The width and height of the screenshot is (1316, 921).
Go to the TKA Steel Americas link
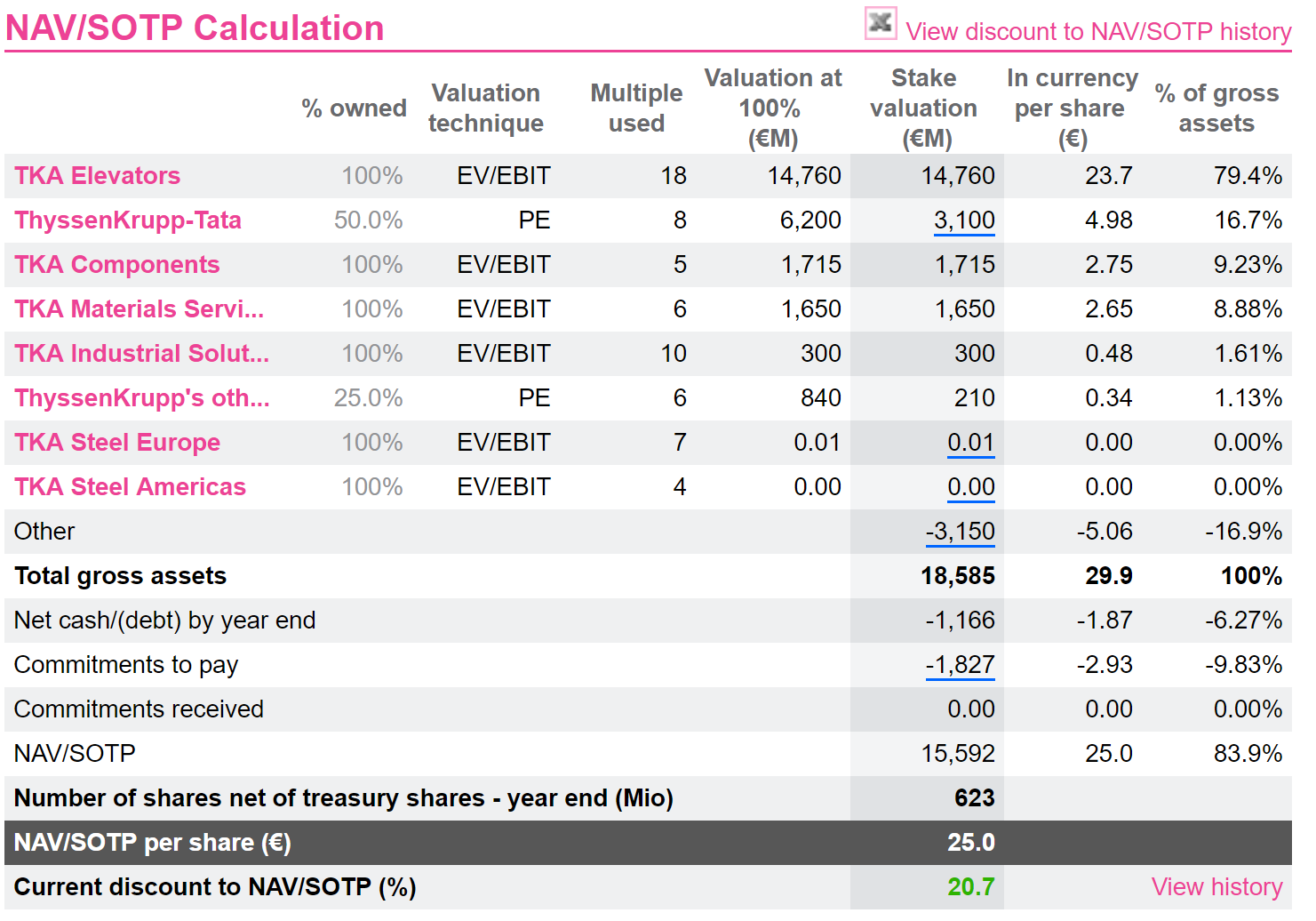pos(131,487)
